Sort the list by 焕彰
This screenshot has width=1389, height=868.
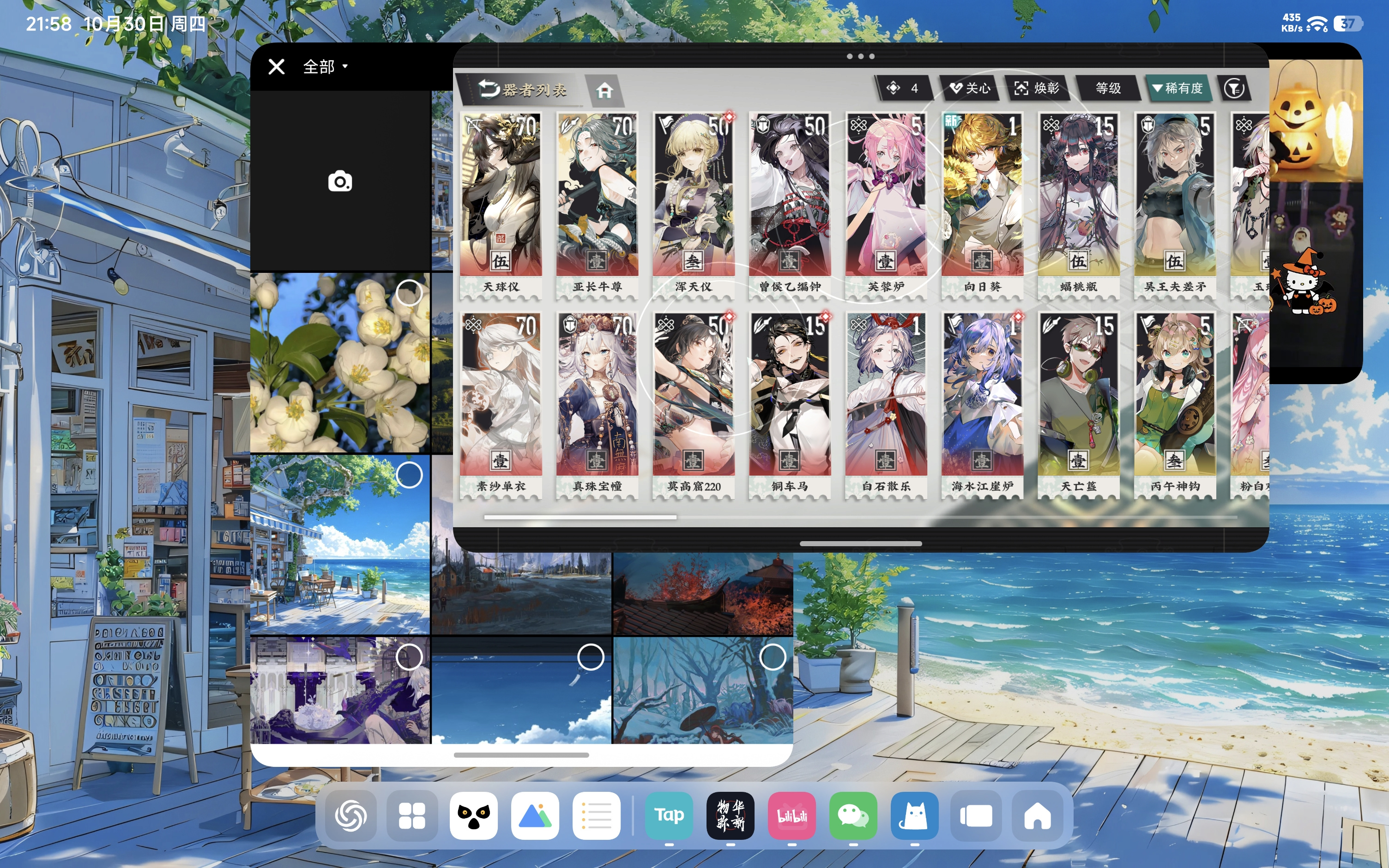point(1037,88)
